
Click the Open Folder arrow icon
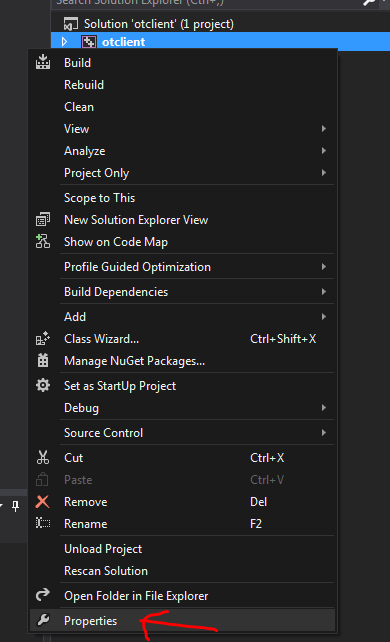(43, 595)
